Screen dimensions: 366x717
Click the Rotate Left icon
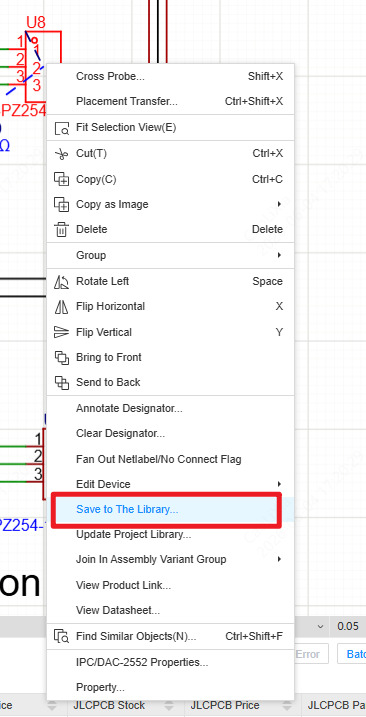(x=61, y=281)
